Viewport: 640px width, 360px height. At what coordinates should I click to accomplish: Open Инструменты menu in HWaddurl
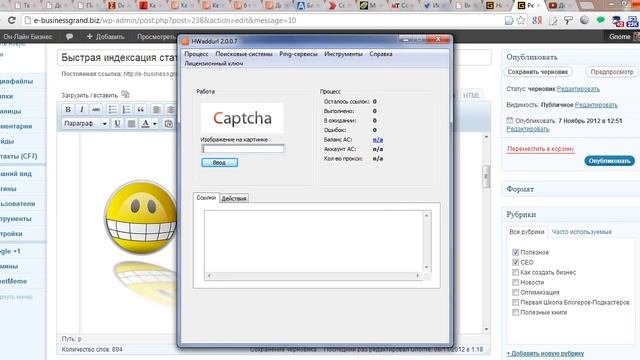pos(343,54)
